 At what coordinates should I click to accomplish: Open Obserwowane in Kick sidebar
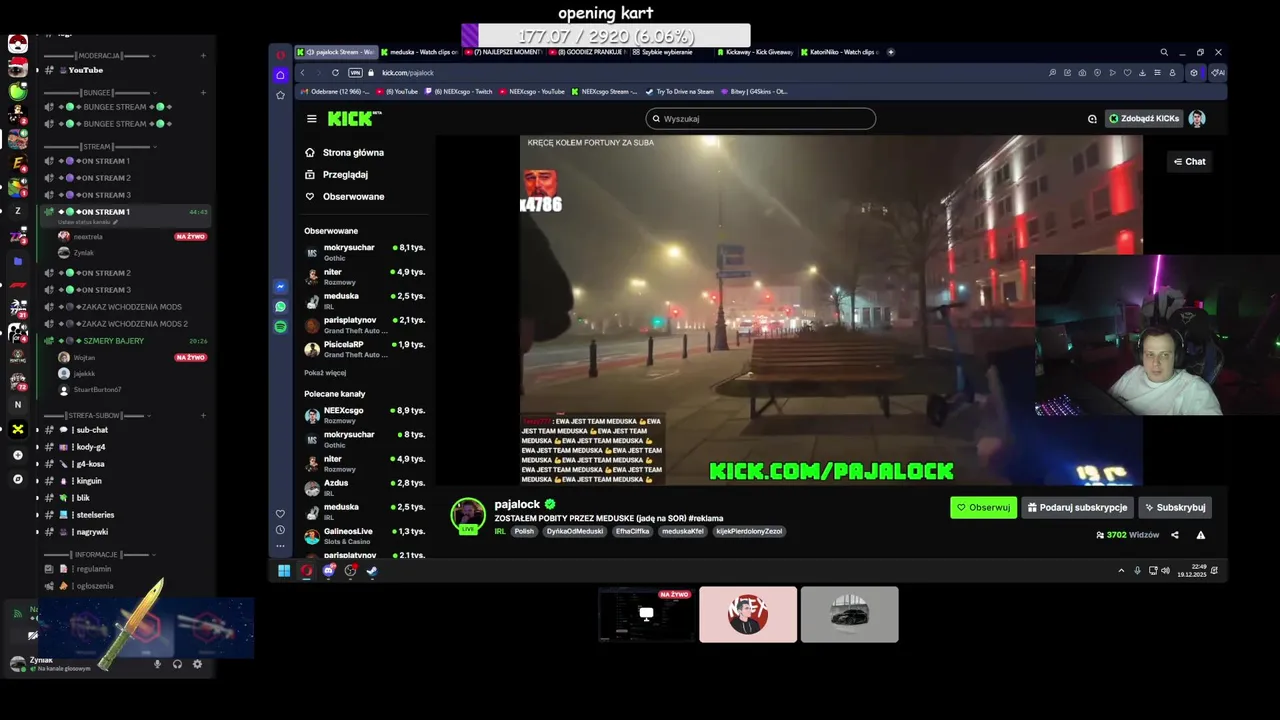(x=346, y=197)
